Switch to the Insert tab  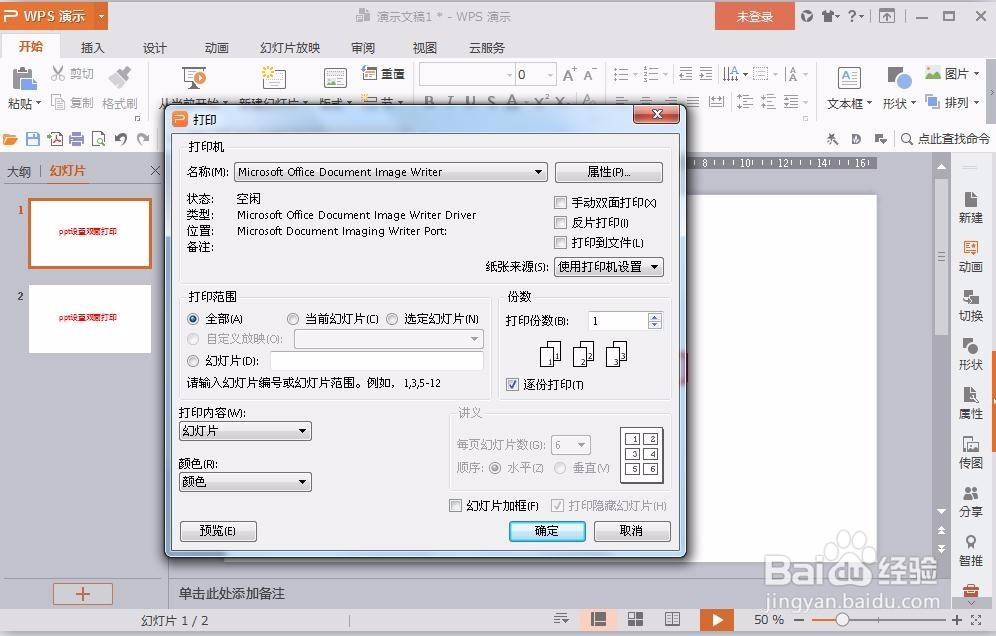tap(92, 48)
